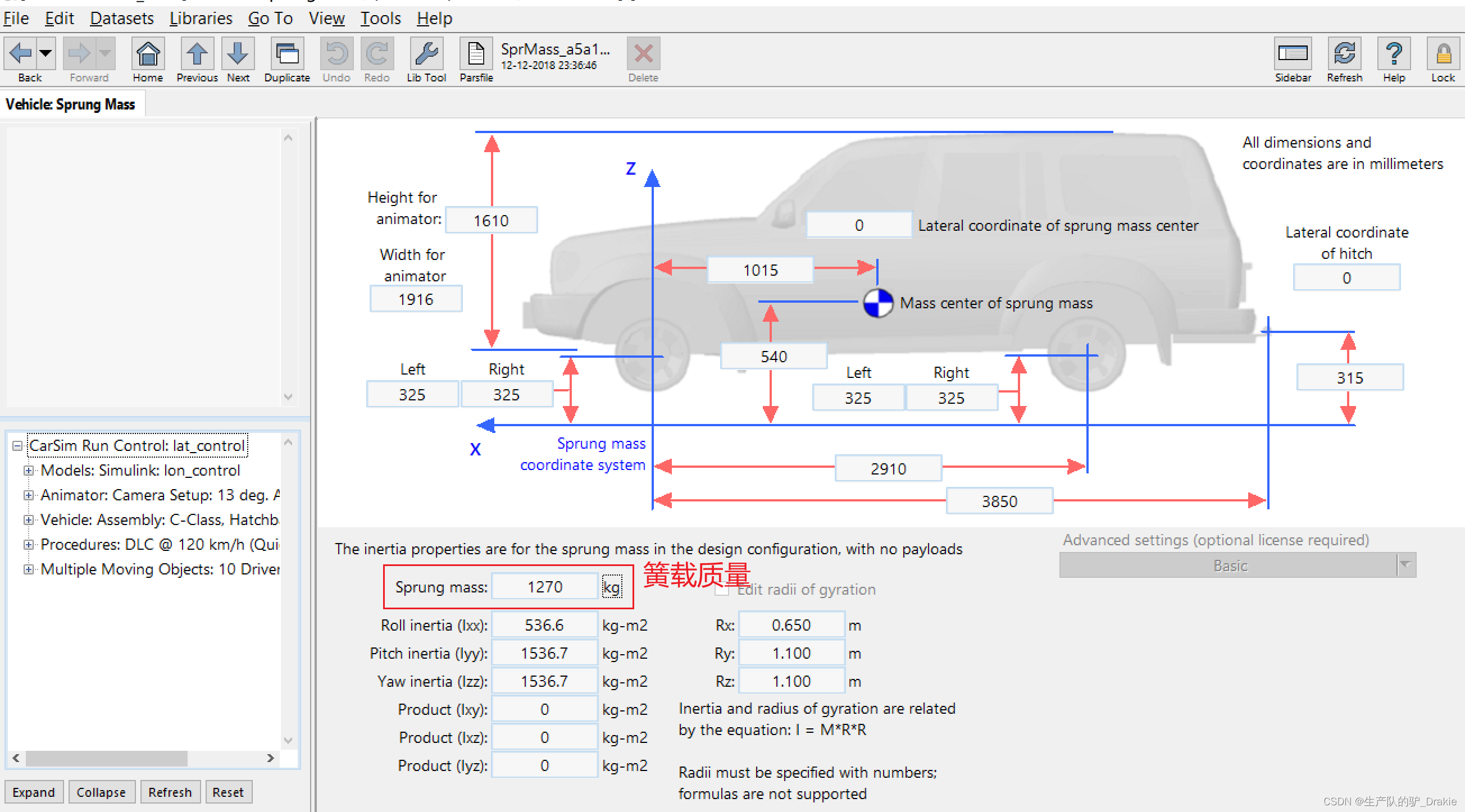
Task: Click the Roll inertia (Ixx) field
Action: [545, 626]
